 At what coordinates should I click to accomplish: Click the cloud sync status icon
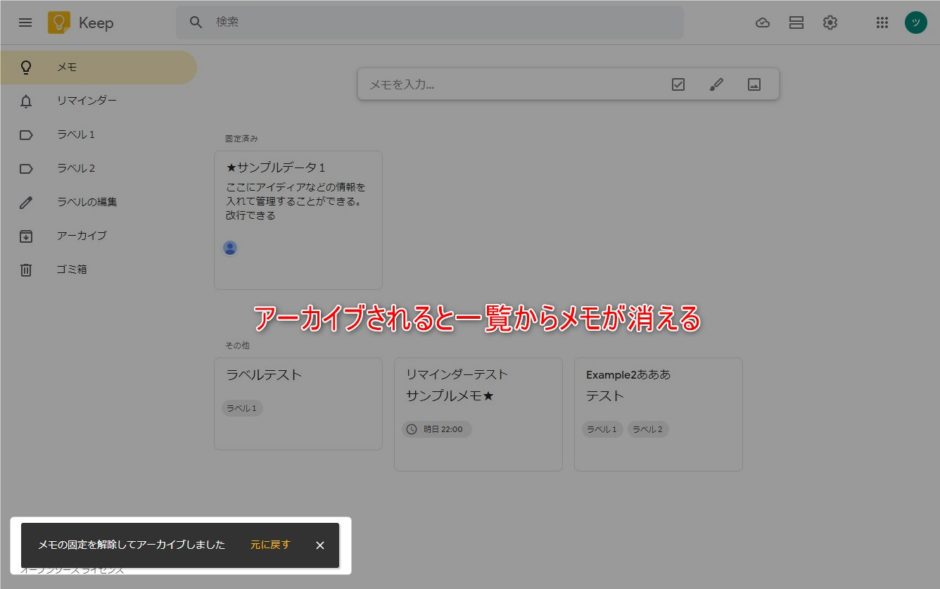click(x=763, y=23)
